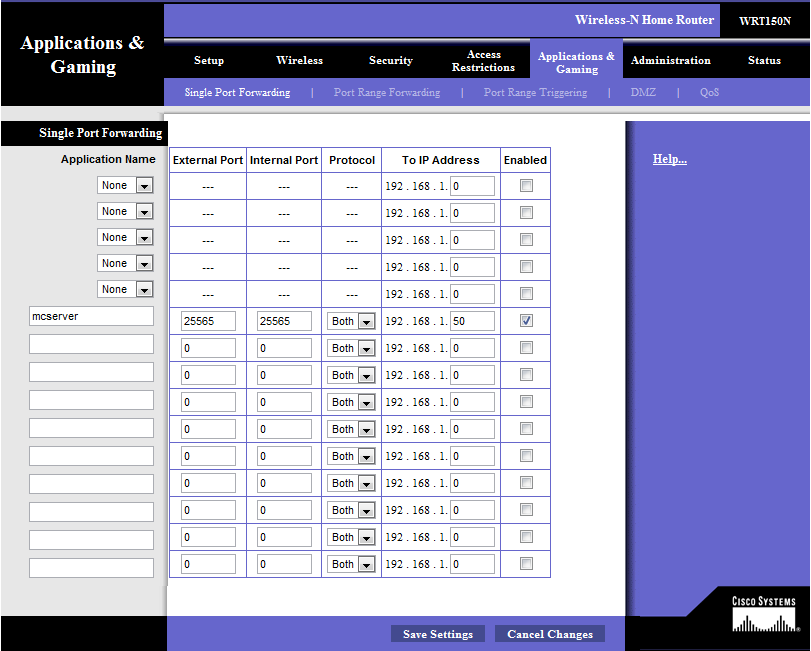This screenshot has height=651, width=811.
Task: Open the second None application dropdown
Action: coord(125,211)
